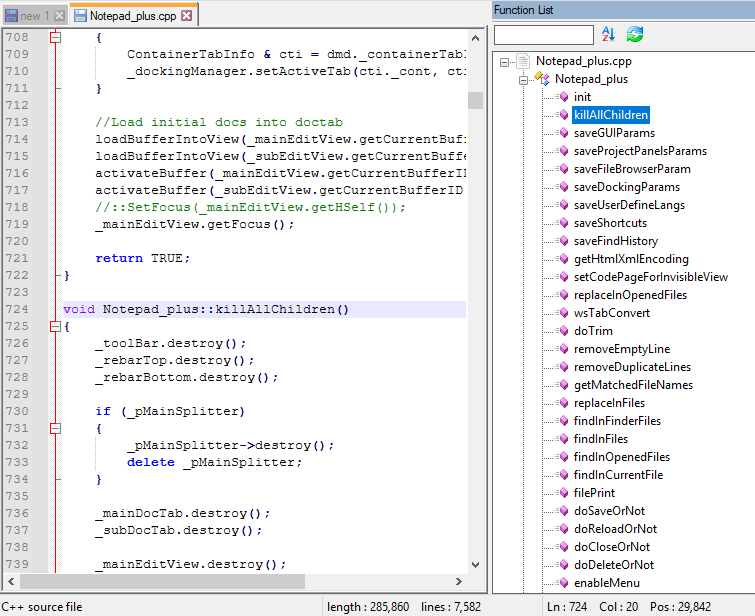The width and height of the screenshot is (755, 616).
Task: Select getMatchedFileNames entry
Action: click(x=633, y=385)
